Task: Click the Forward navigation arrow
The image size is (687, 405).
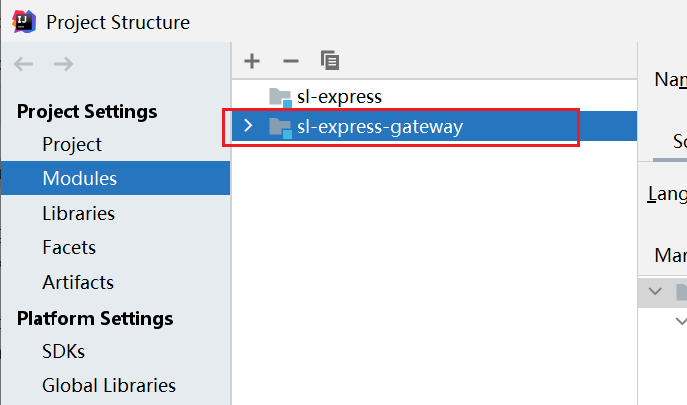Action: (64, 64)
